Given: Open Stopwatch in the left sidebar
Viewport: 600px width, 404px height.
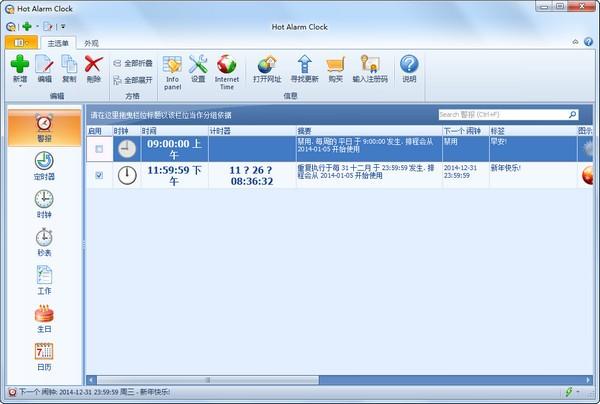Looking at the screenshot, I should coord(44,241).
